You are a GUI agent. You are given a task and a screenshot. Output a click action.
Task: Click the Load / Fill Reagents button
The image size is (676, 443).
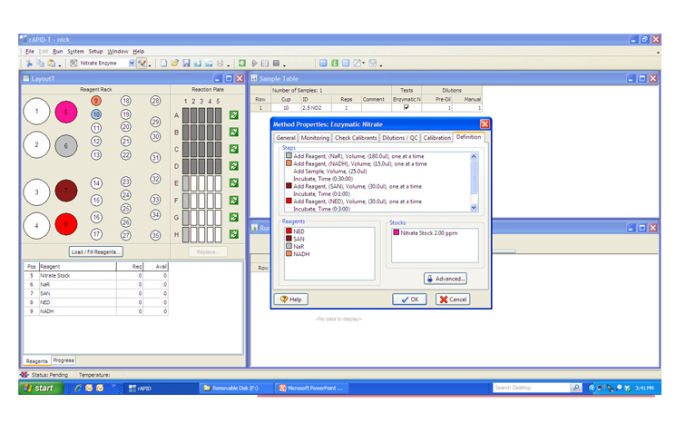pos(96,251)
